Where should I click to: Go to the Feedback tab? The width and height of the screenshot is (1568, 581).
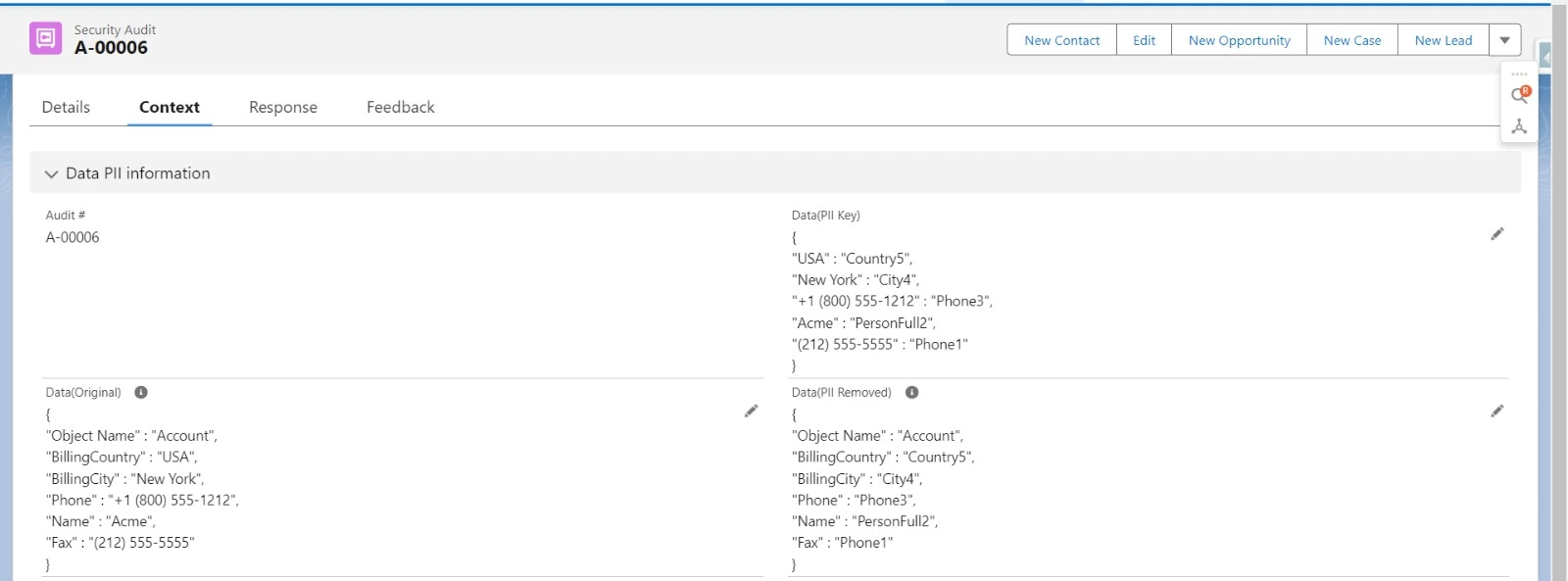tap(400, 108)
